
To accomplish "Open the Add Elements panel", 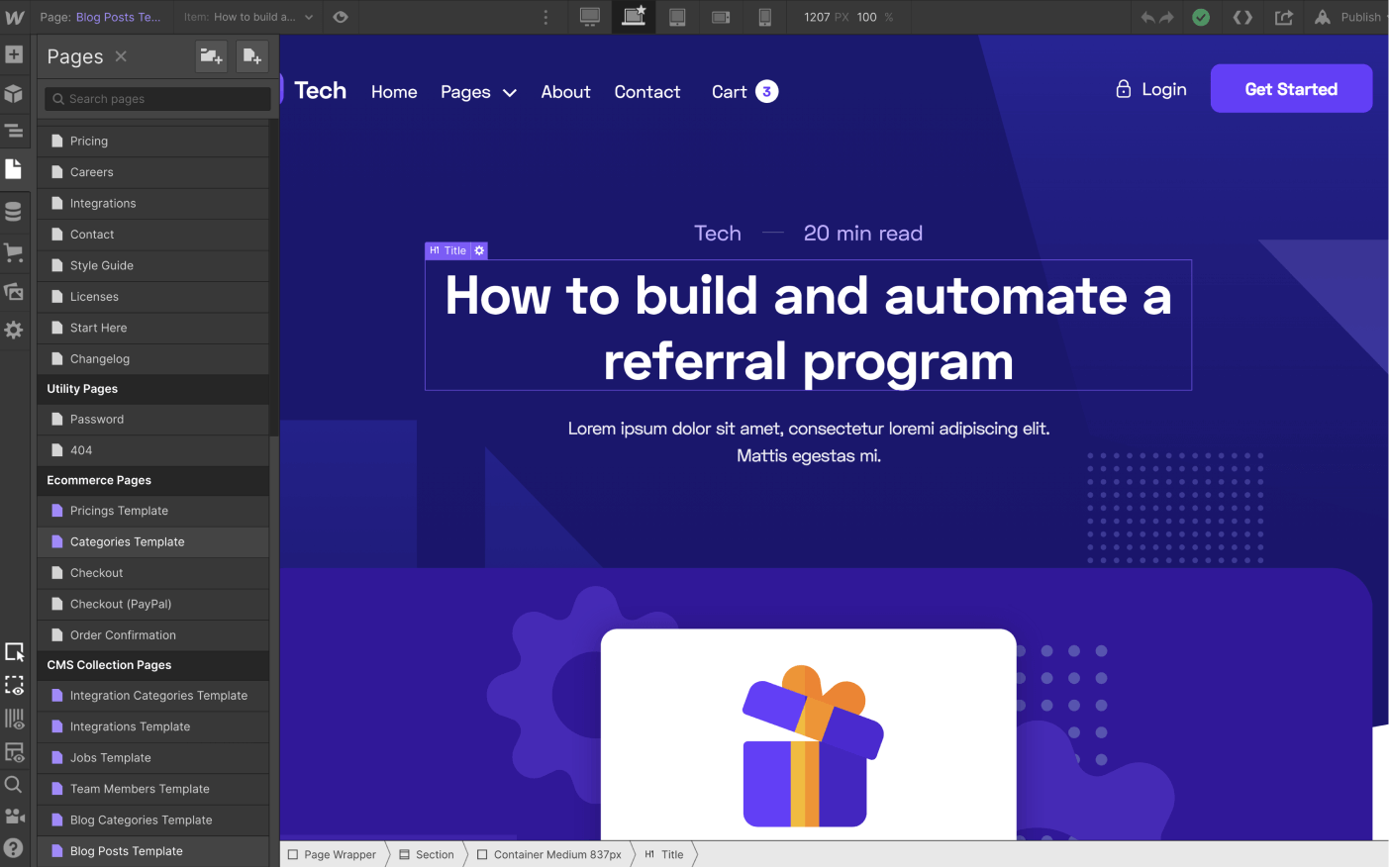I will [14, 54].
